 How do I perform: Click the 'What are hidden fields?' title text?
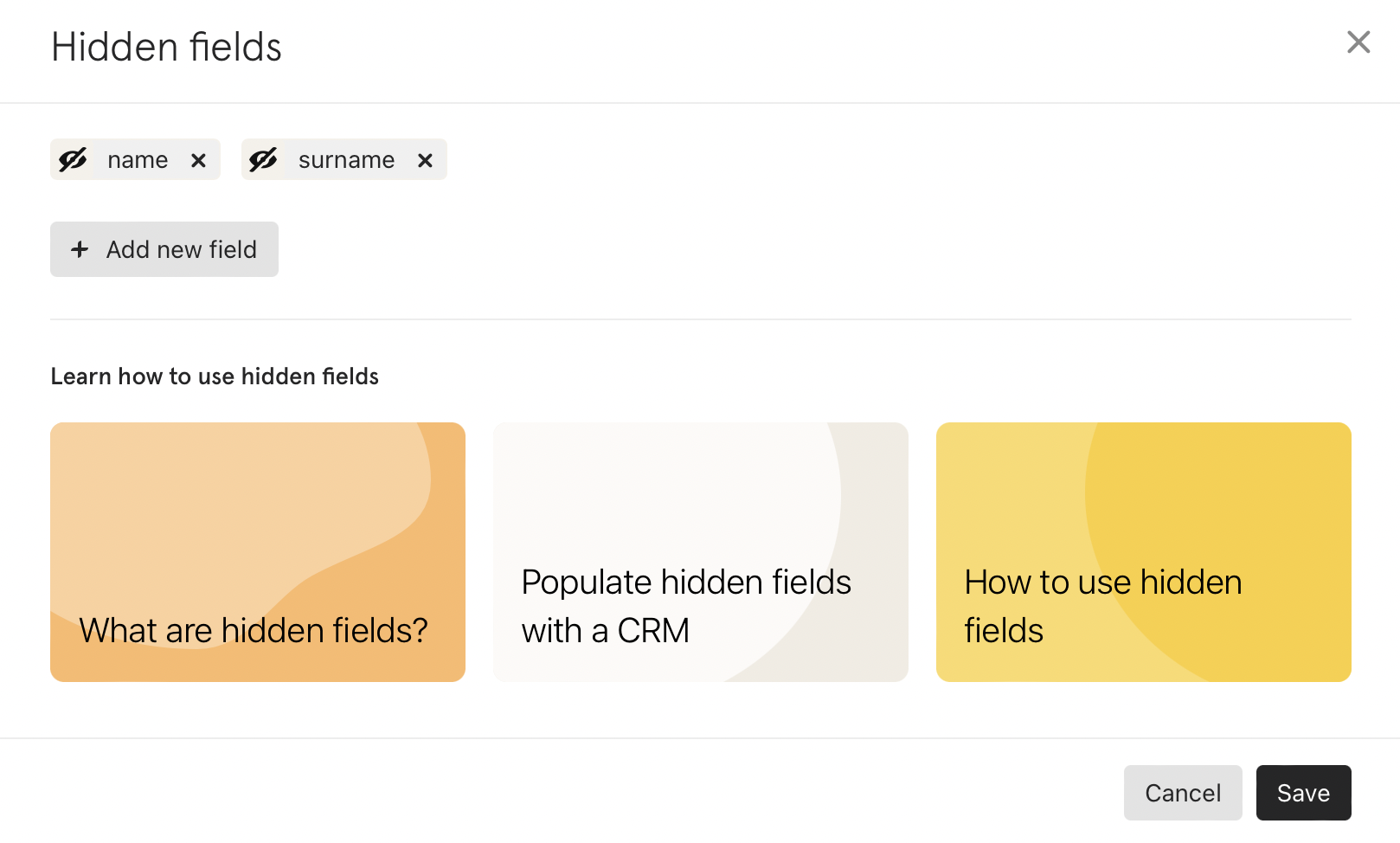tap(254, 630)
